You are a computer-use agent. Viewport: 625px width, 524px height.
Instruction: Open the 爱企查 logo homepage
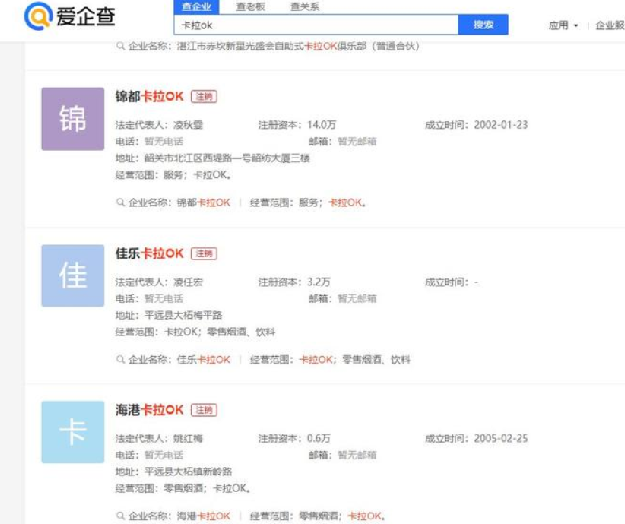(70, 16)
